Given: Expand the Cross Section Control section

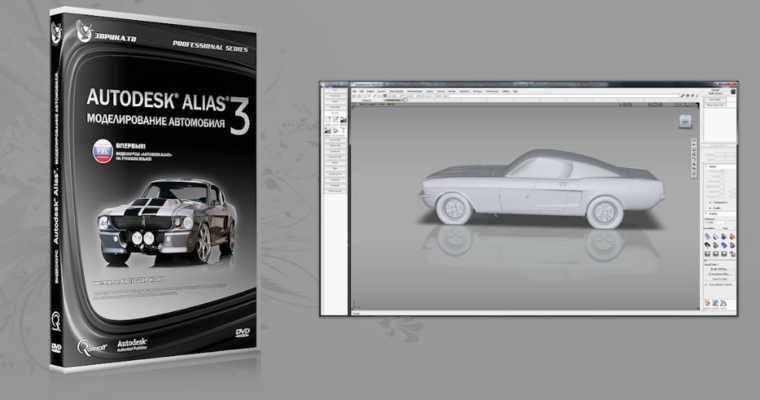Looking at the screenshot, I should click(706, 285).
